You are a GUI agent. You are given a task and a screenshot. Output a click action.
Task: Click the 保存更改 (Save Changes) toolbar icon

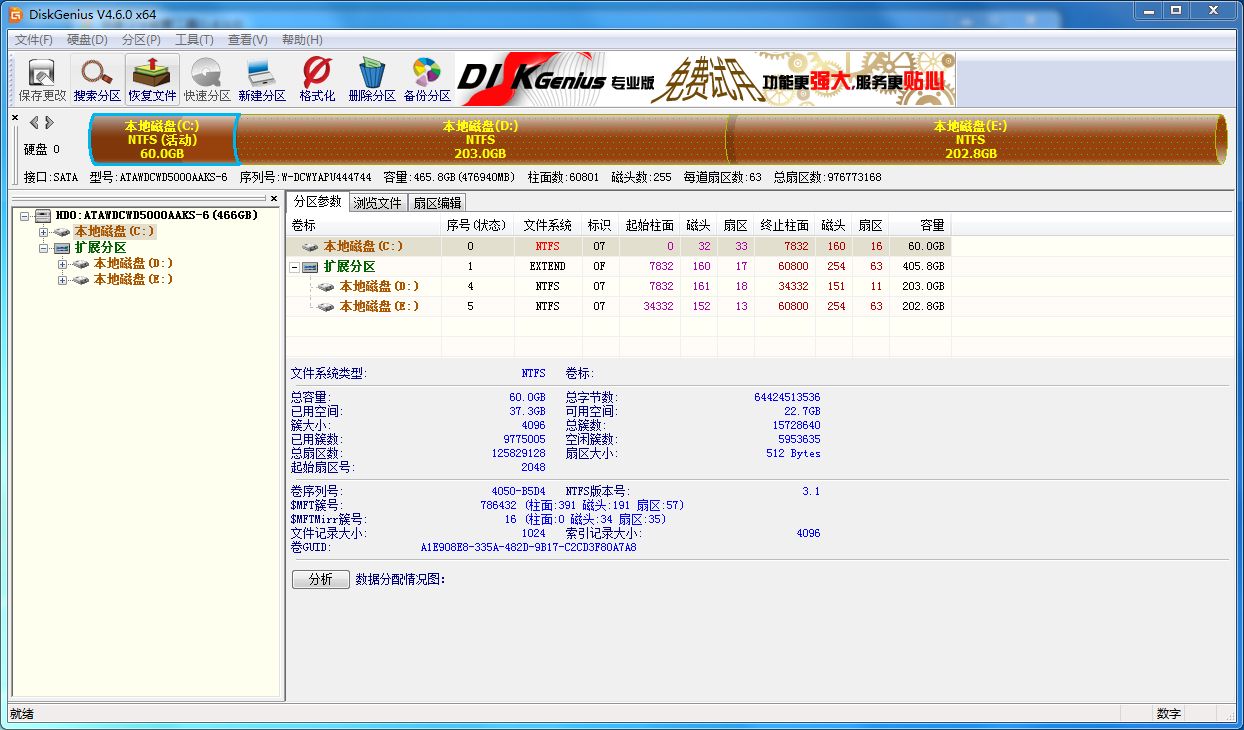click(x=40, y=78)
